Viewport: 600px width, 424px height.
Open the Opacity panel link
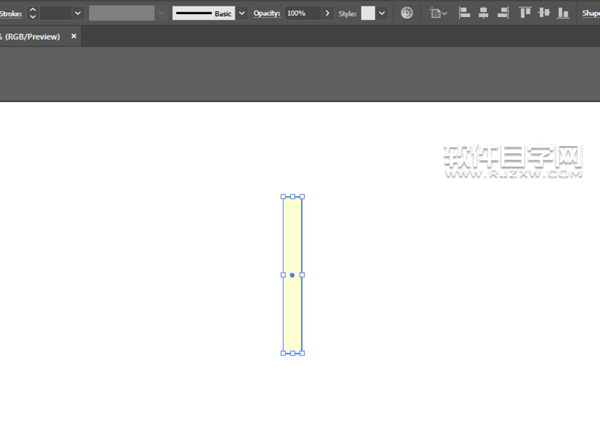(267, 13)
